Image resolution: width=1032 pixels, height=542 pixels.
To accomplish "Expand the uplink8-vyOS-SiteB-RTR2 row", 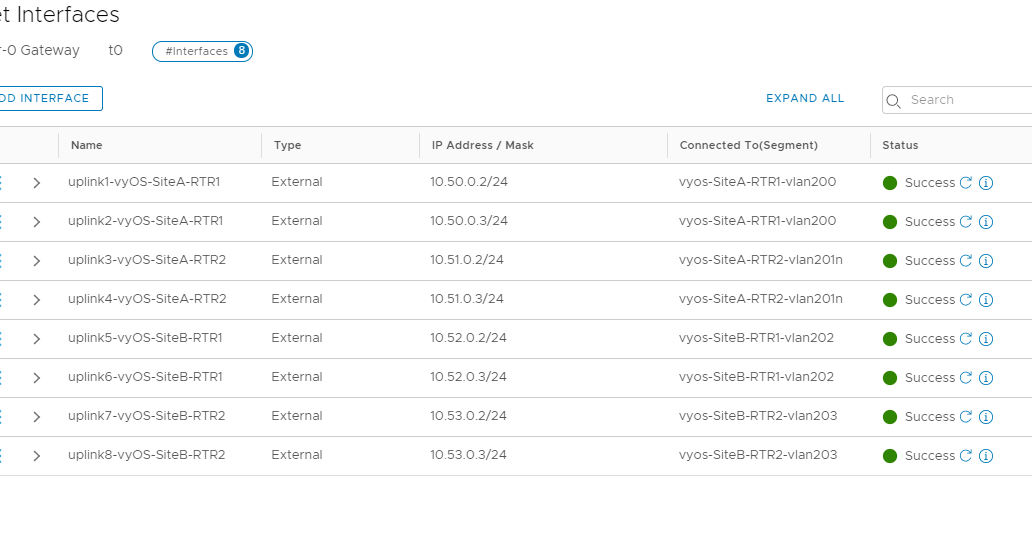I will pyautogui.click(x=37, y=456).
